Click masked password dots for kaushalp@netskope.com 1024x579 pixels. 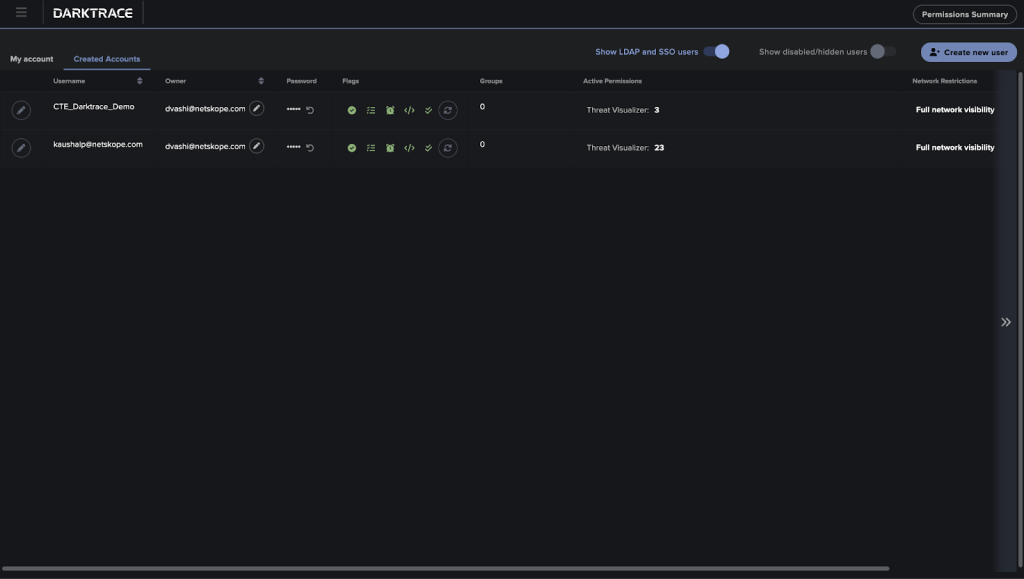tap(293, 148)
